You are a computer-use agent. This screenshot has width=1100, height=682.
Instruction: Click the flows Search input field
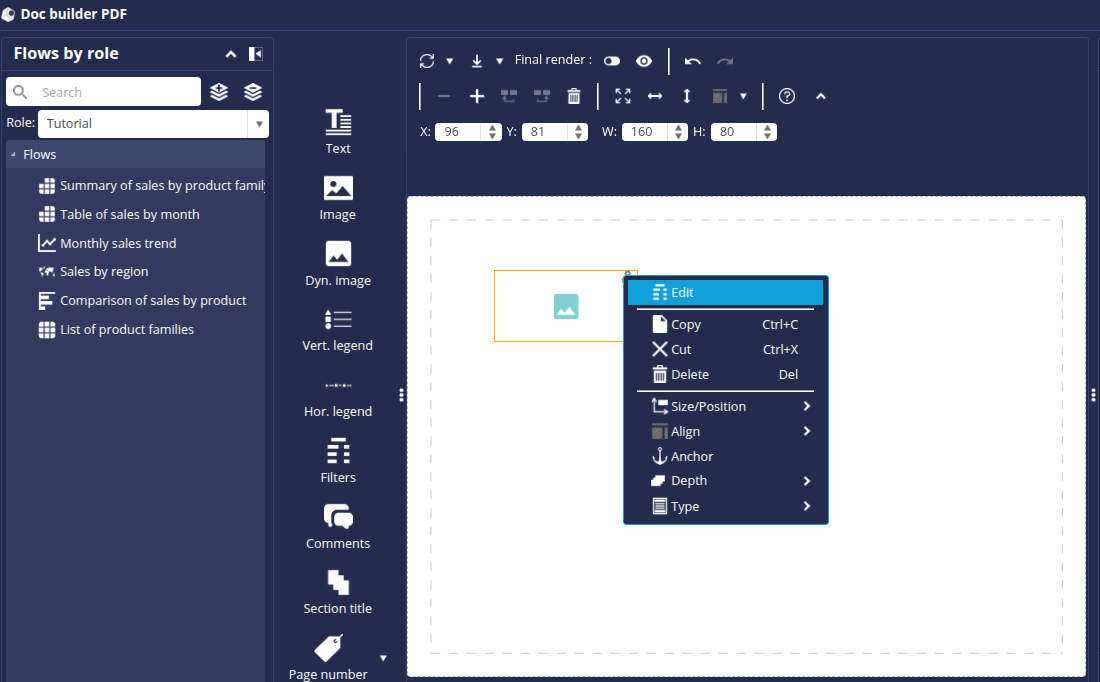click(x=115, y=92)
